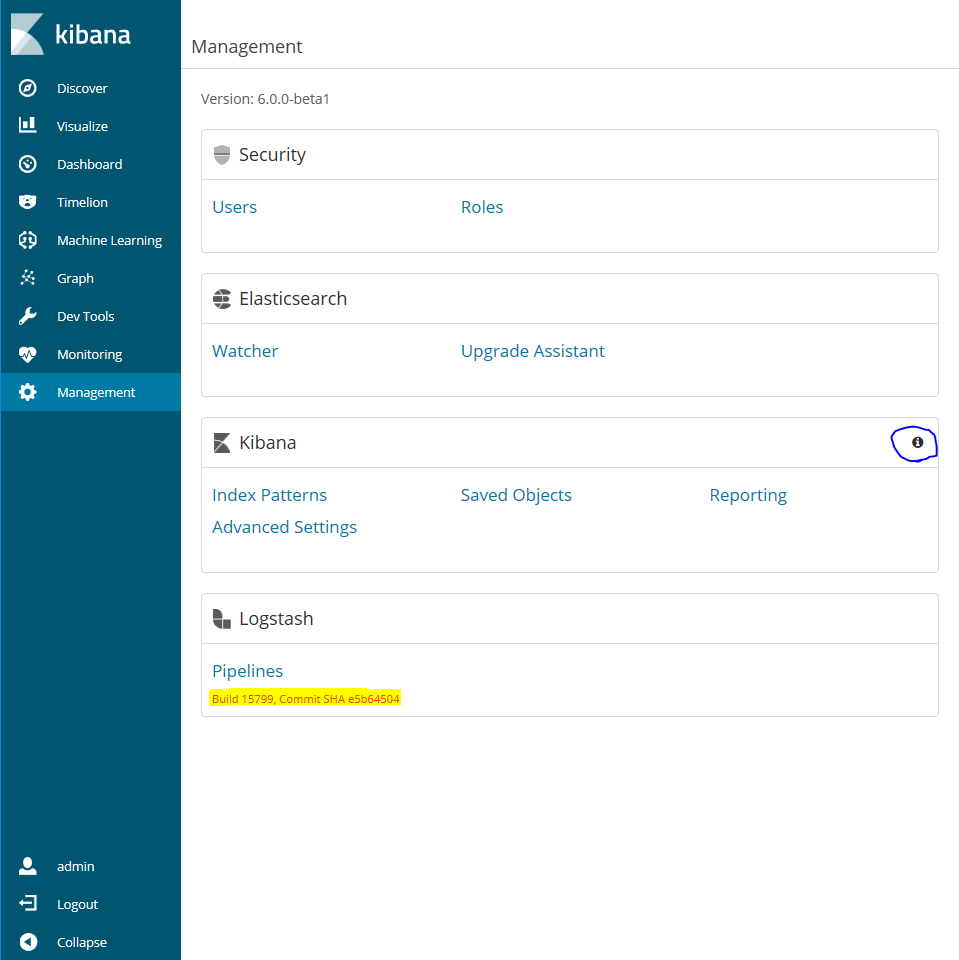Click the Version 6.0.0-beta1 text
Image resolution: width=959 pixels, height=960 pixels.
[265, 99]
